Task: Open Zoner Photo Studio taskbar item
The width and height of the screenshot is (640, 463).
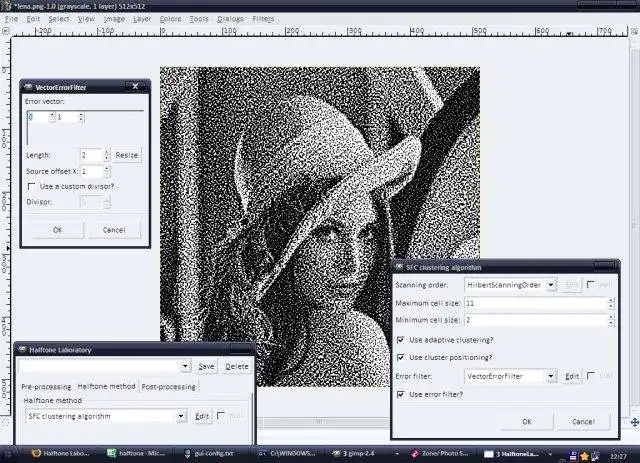Action: pos(442,454)
